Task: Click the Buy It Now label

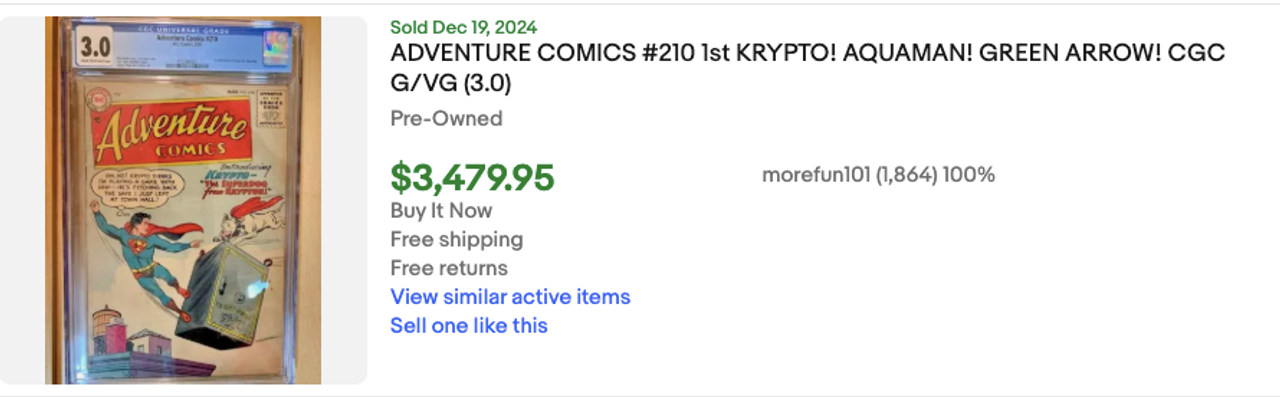Action: click(x=441, y=211)
